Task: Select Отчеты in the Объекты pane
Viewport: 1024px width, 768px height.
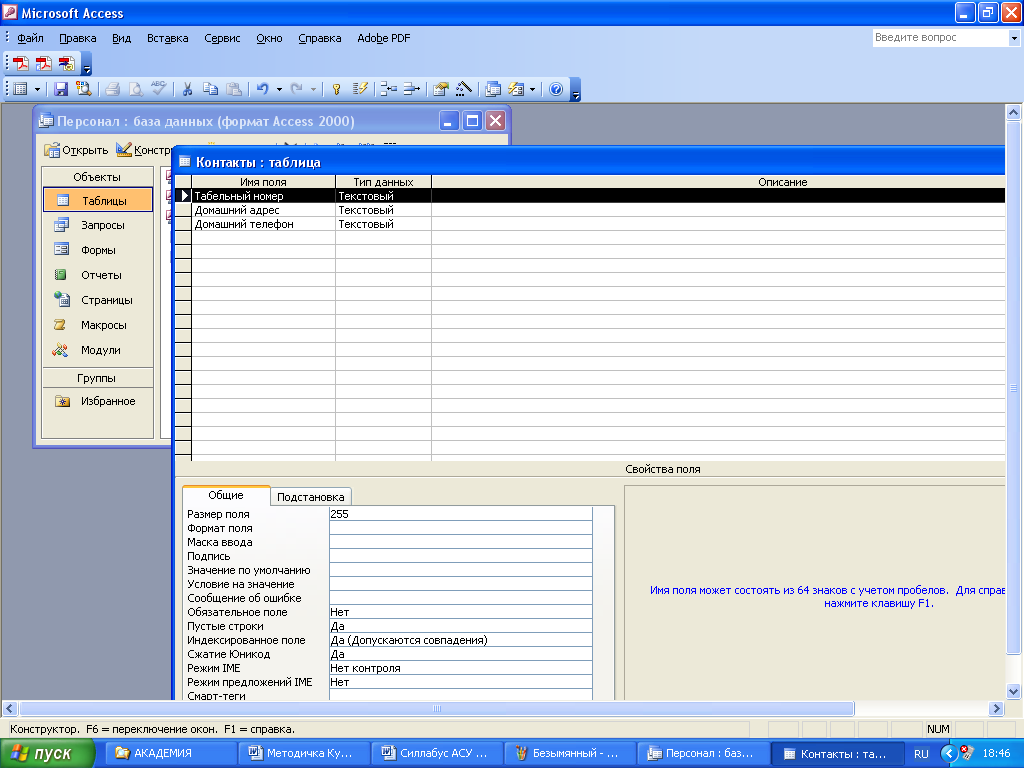Action: [x=98, y=275]
